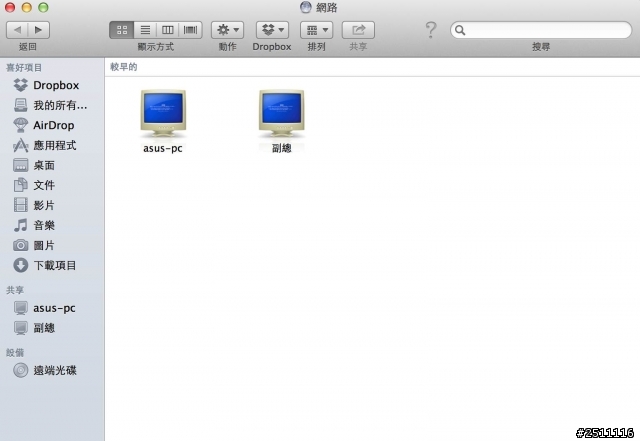Zoom the window with the green button
The height and width of the screenshot is (441, 640).
[43, 7]
